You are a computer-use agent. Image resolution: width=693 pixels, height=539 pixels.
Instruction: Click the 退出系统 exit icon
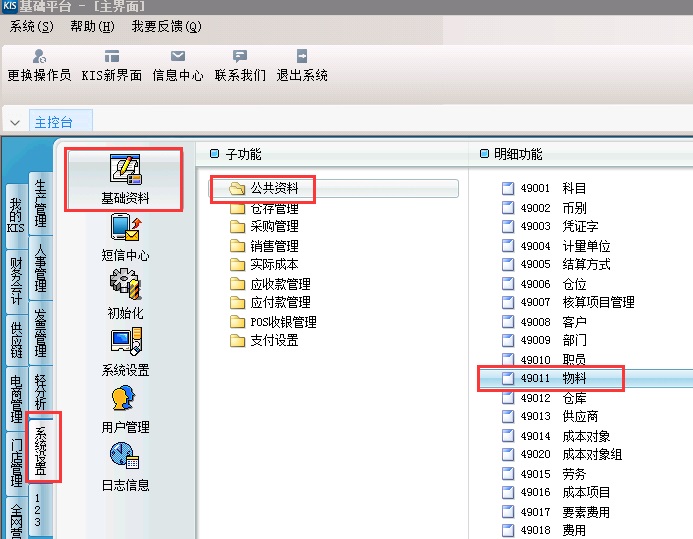coord(302,56)
